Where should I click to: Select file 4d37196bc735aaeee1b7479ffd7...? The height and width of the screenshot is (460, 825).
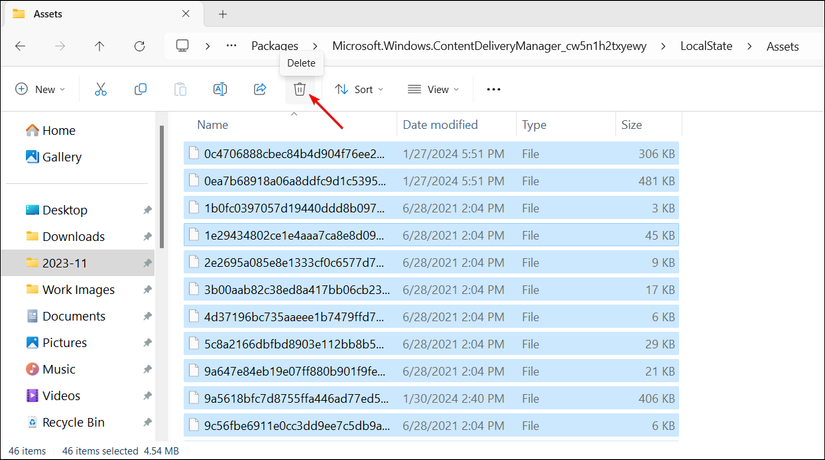(x=431, y=317)
